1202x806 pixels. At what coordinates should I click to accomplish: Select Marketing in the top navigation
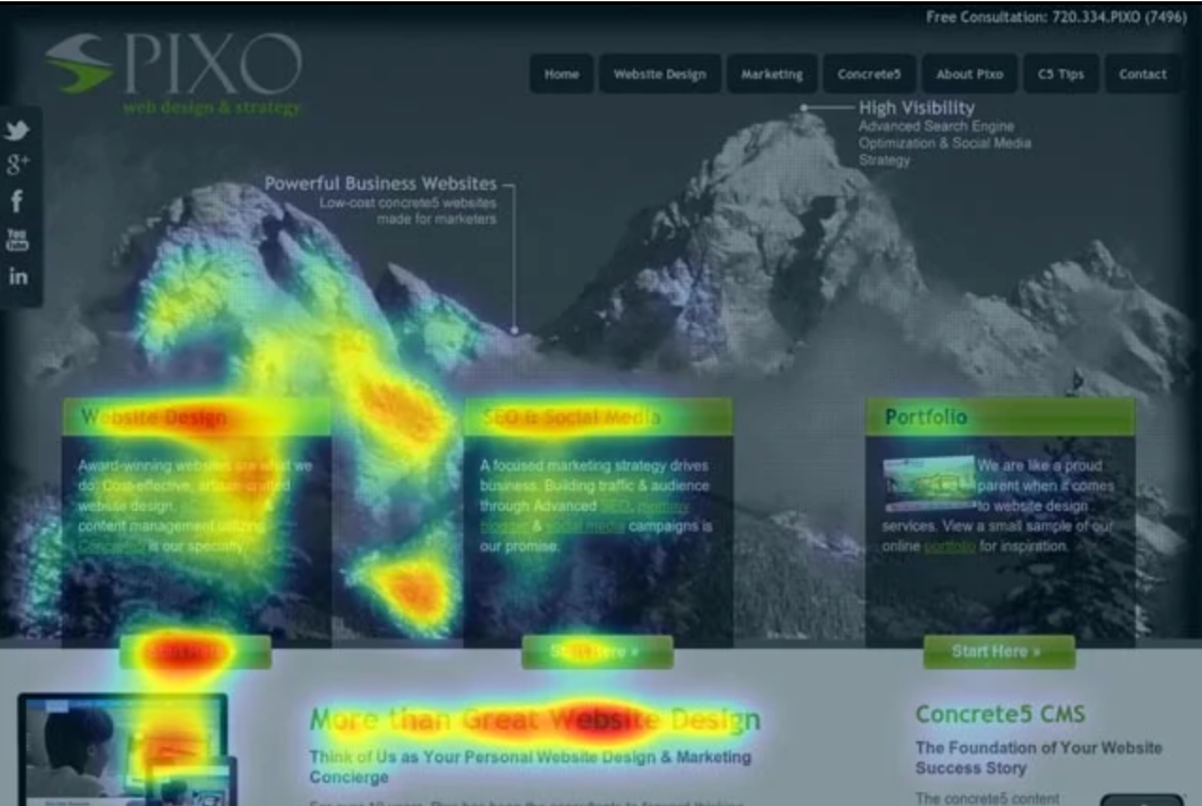[771, 74]
